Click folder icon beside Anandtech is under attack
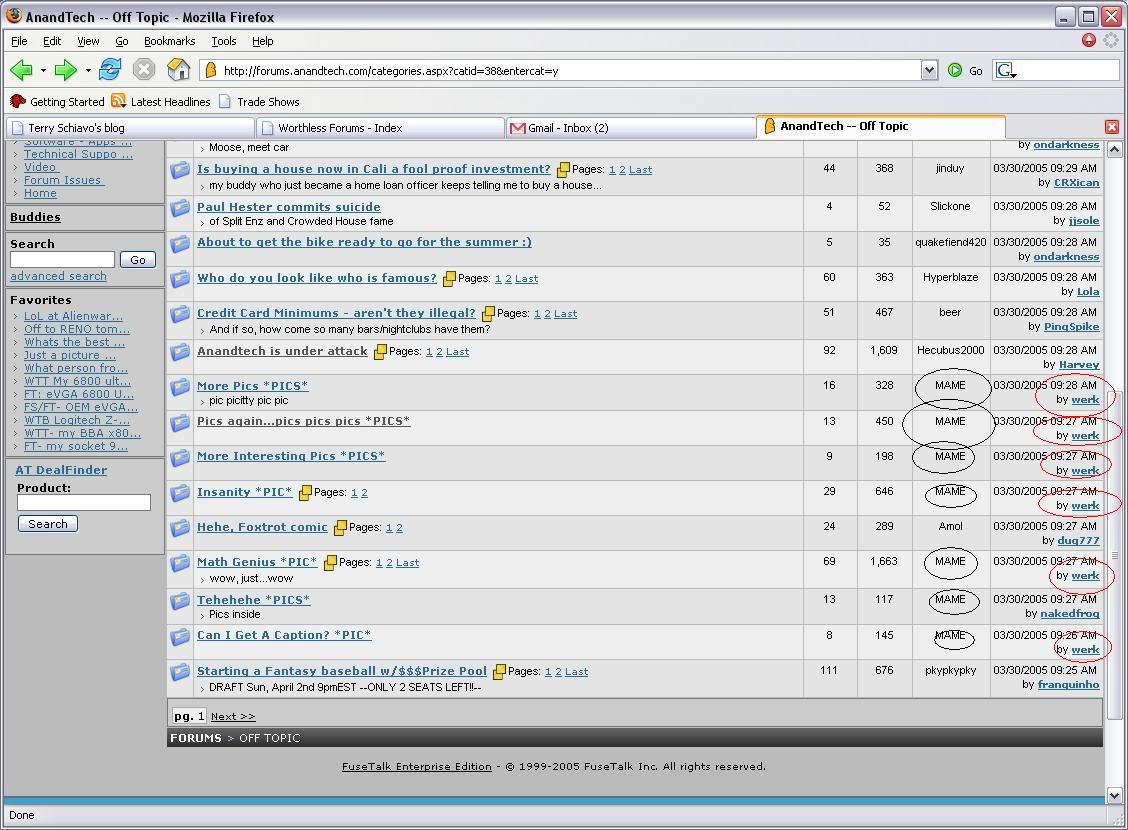This screenshot has width=1128, height=830. [x=179, y=352]
